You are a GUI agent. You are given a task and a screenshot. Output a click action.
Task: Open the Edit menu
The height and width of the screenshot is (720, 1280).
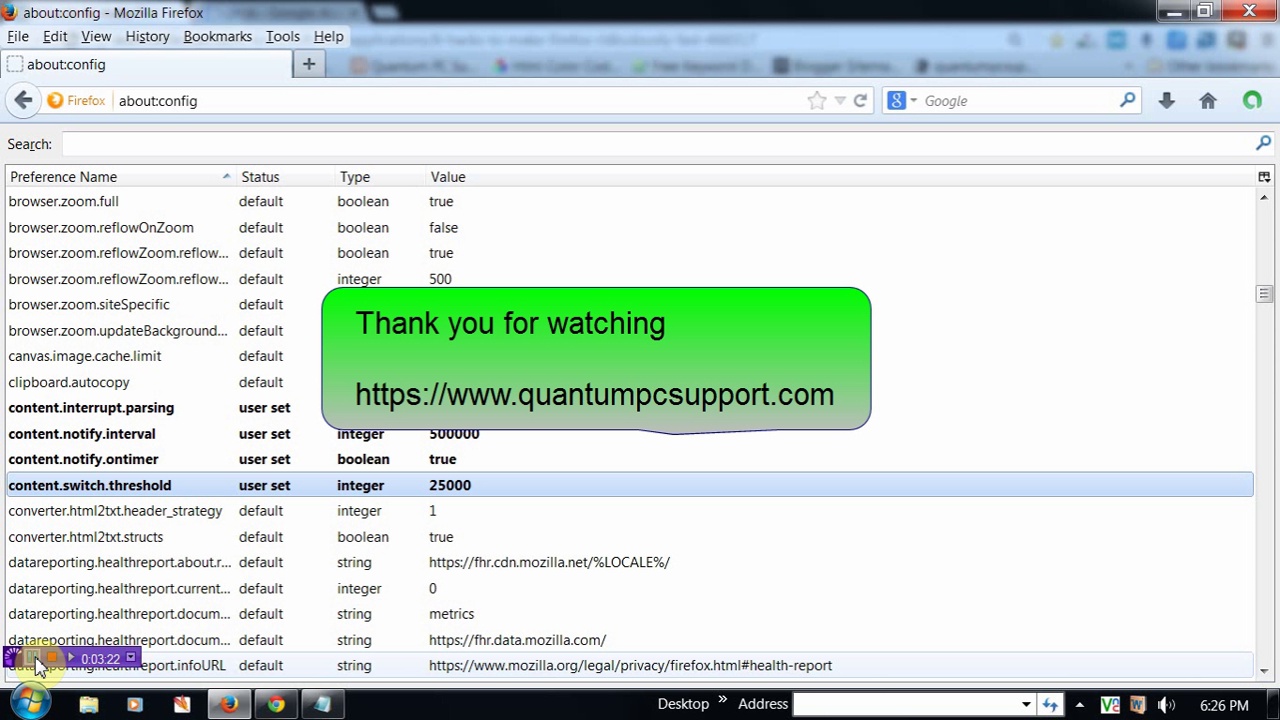pyautogui.click(x=55, y=36)
